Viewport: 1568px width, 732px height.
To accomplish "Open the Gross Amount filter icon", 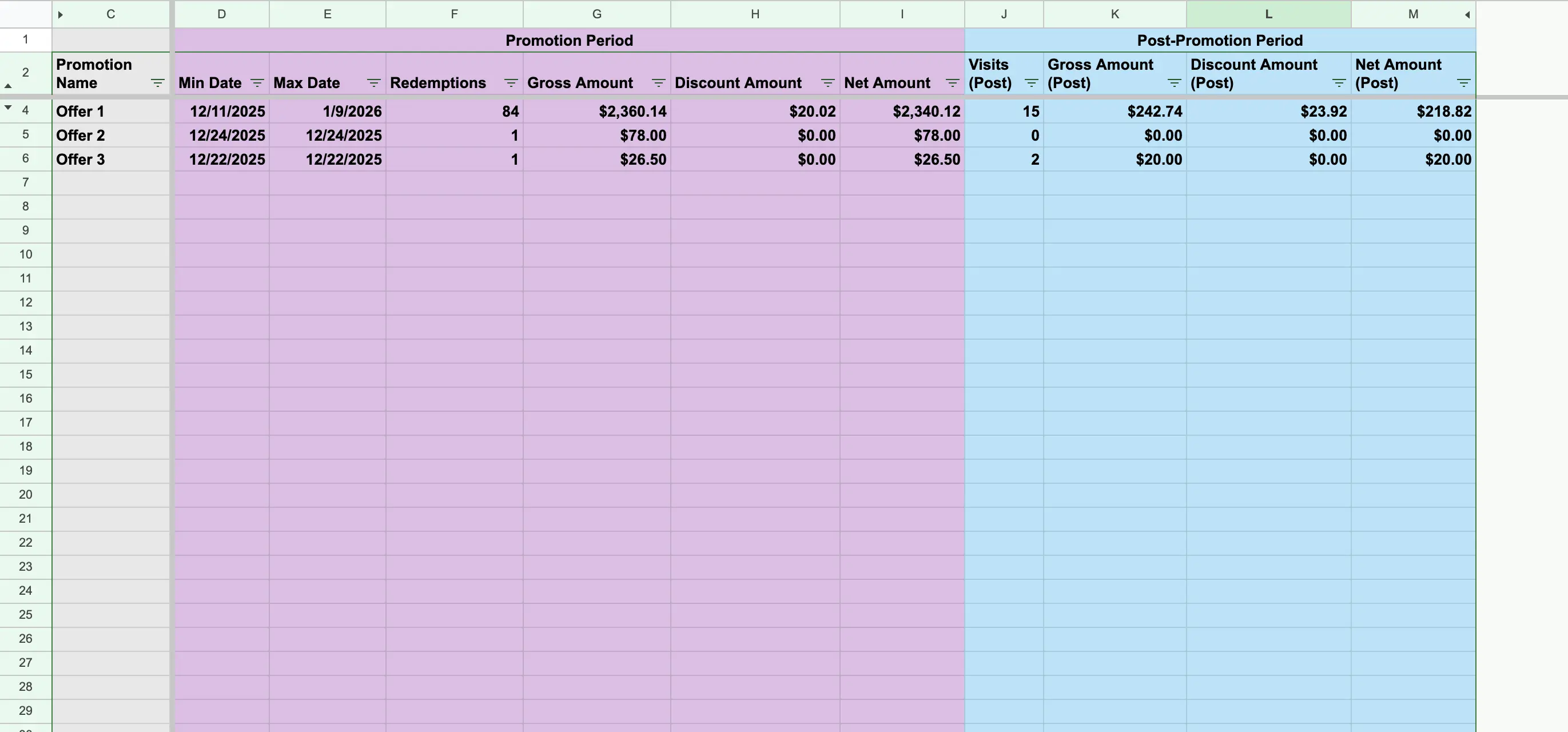I will (658, 83).
